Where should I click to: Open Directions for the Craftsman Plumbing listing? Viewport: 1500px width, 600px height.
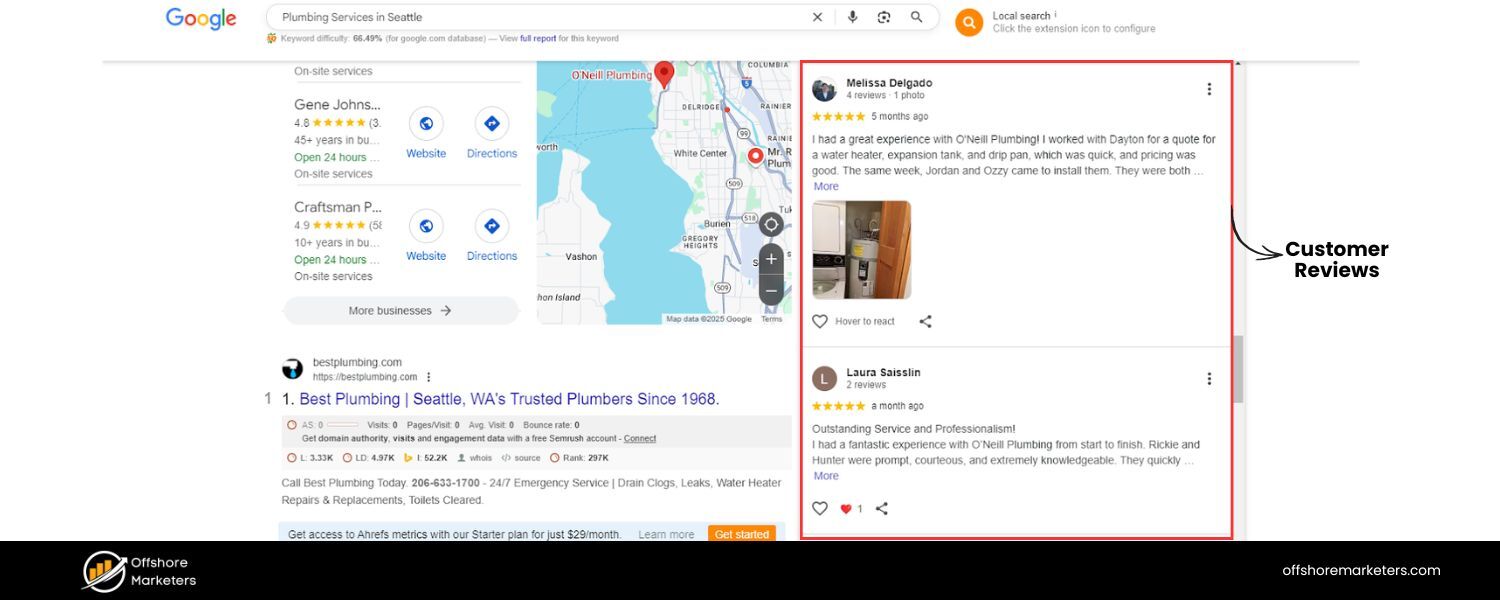[x=491, y=225]
